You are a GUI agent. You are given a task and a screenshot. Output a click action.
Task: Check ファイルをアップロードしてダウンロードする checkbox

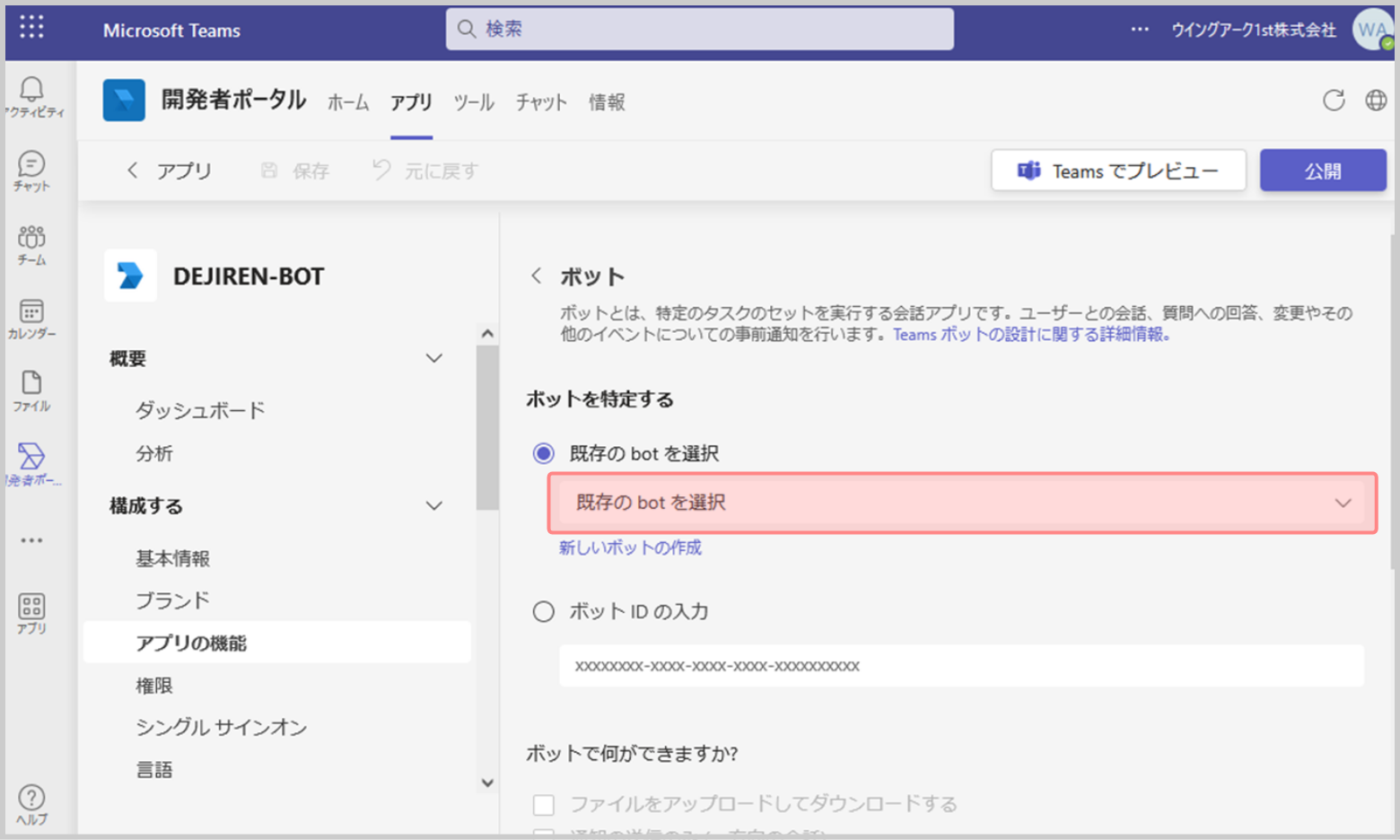pos(543,804)
